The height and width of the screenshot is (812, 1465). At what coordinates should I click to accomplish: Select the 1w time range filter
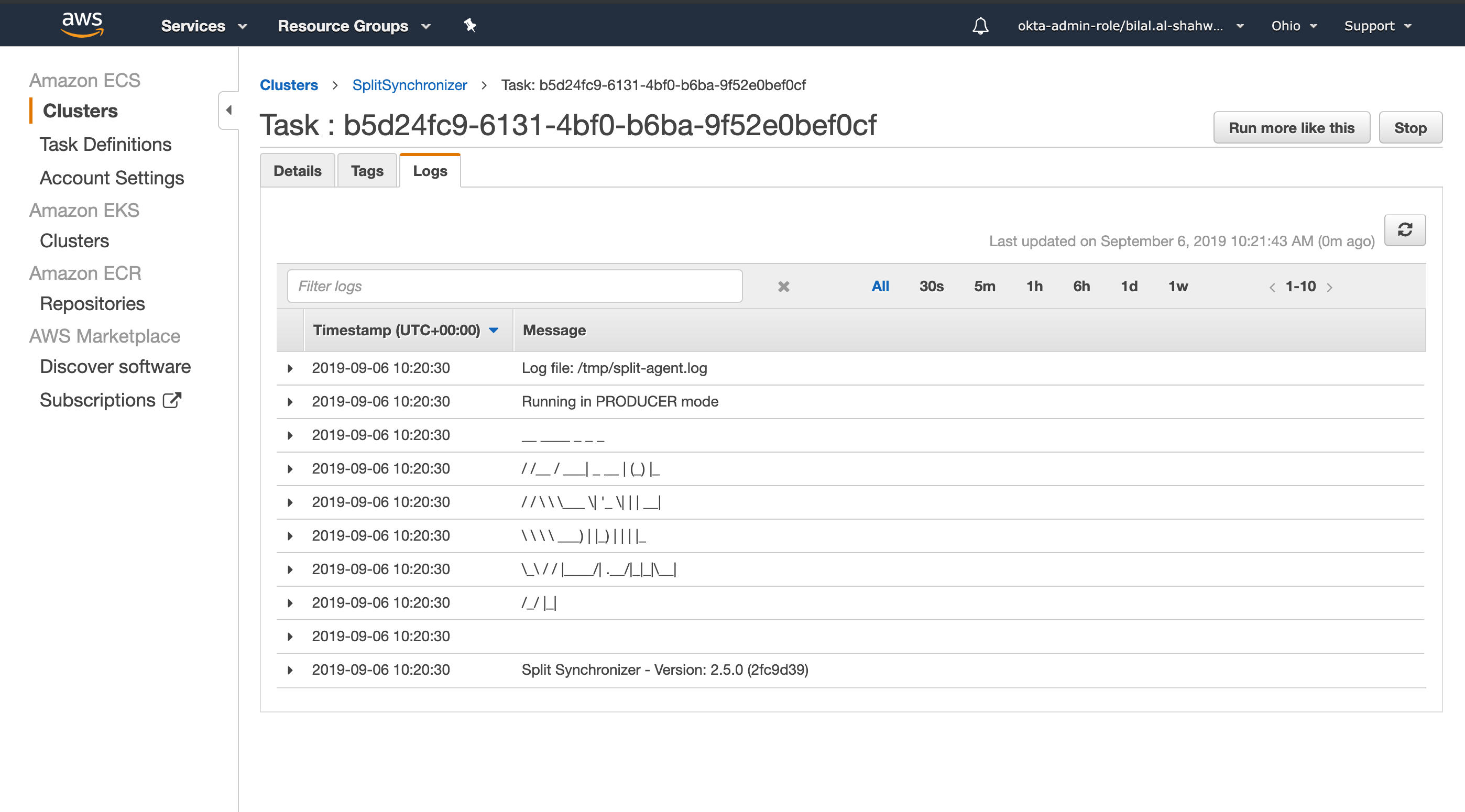click(x=1177, y=287)
